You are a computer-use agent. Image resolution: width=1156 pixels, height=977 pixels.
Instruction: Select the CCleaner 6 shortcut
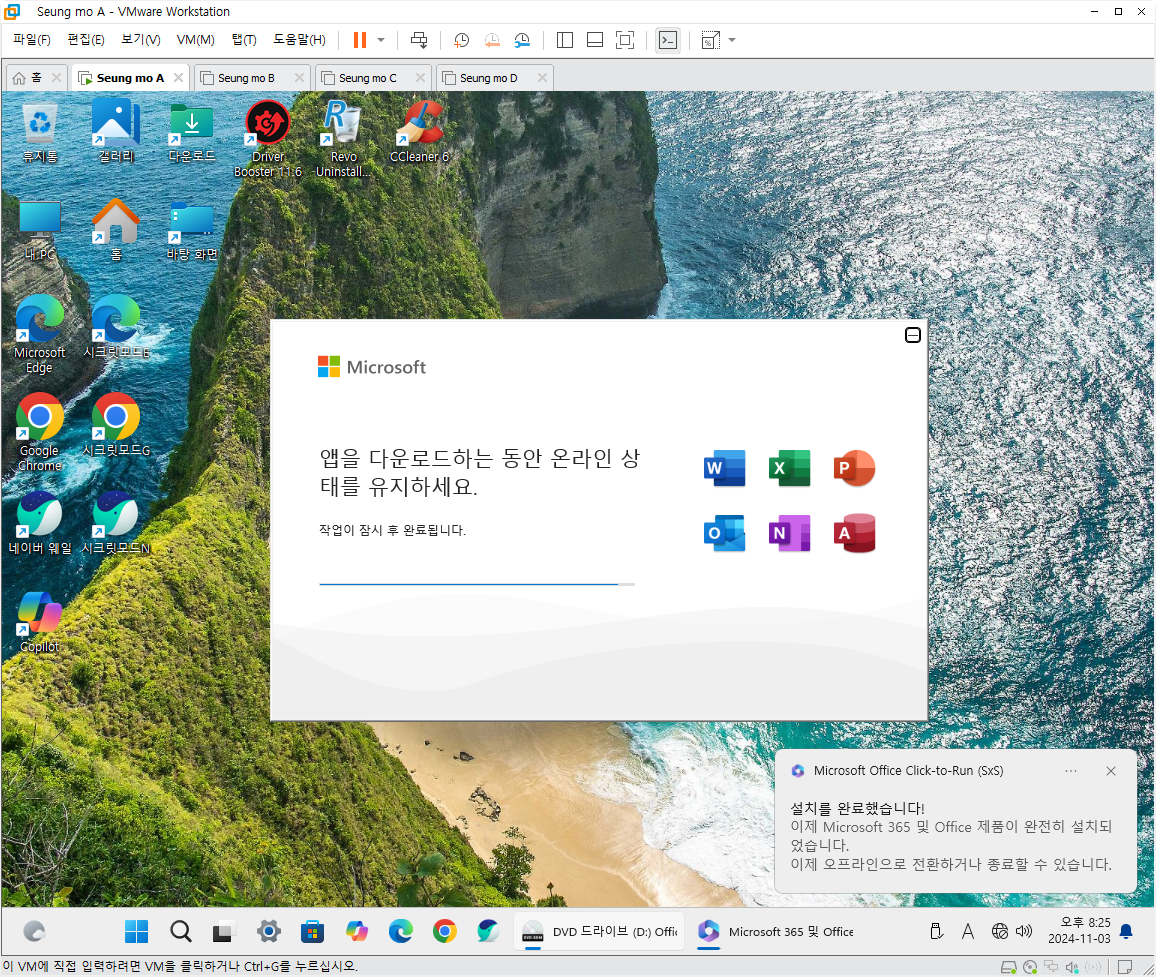(419, 131)
